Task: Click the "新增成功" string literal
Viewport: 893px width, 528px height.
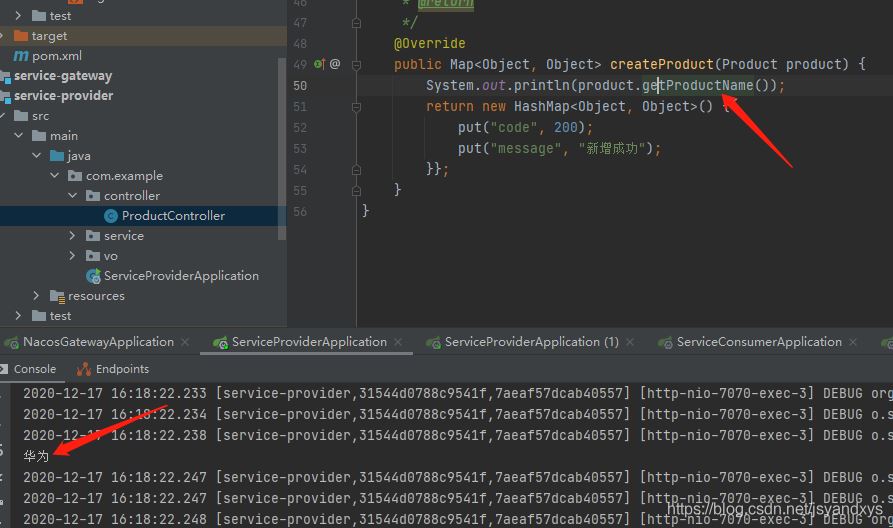Action: click(612, 149)
